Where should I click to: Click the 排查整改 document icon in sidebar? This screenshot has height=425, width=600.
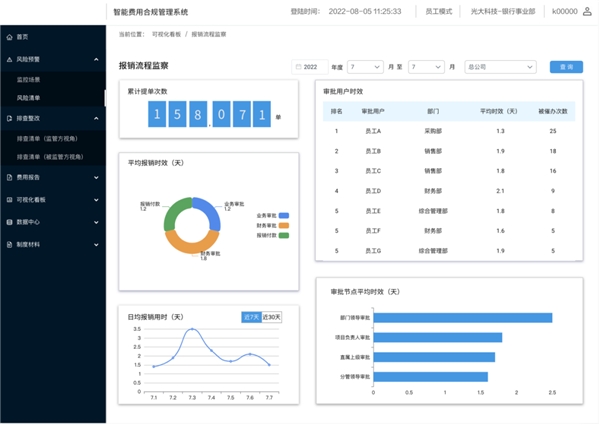coord(9,118)
